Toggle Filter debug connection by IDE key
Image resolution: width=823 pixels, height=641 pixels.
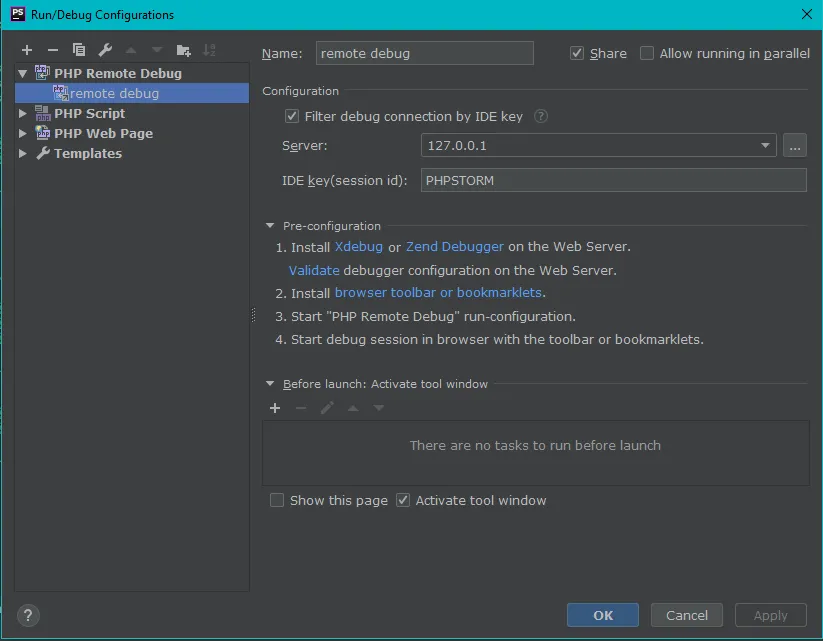(x=292, y=116)
